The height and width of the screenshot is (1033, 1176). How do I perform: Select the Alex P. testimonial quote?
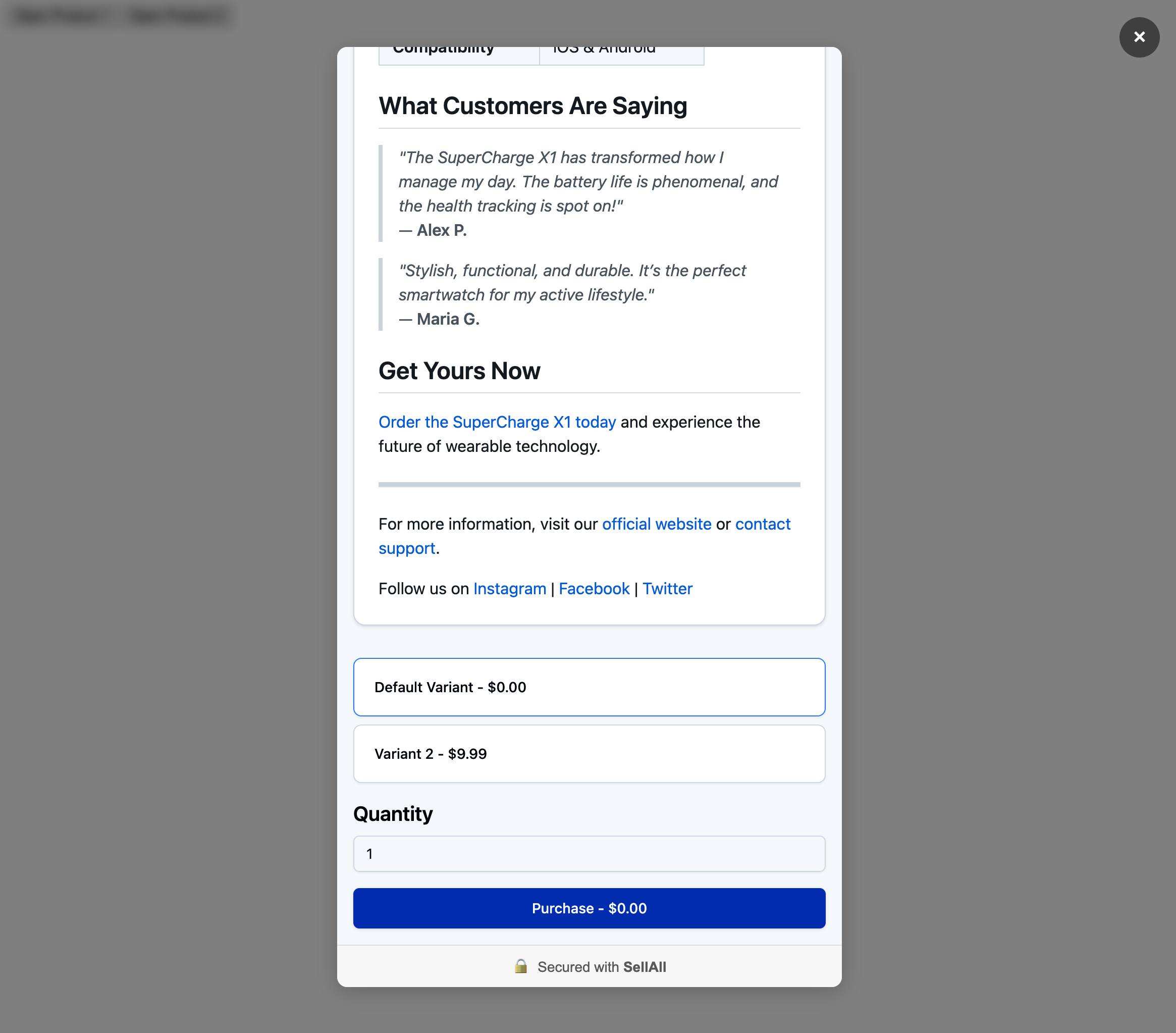click(x=587, y=182)
